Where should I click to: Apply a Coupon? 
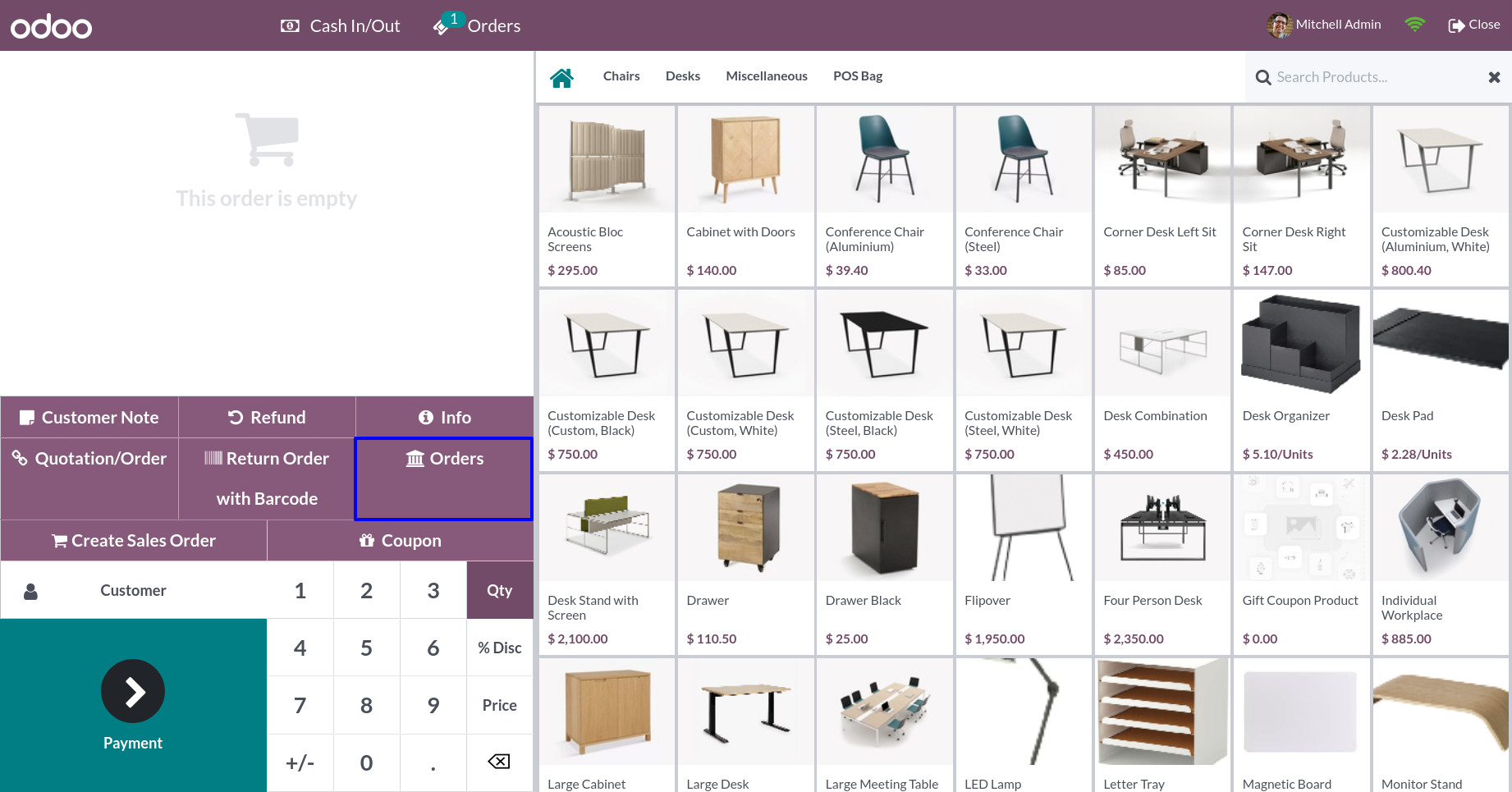pos(400,541)
